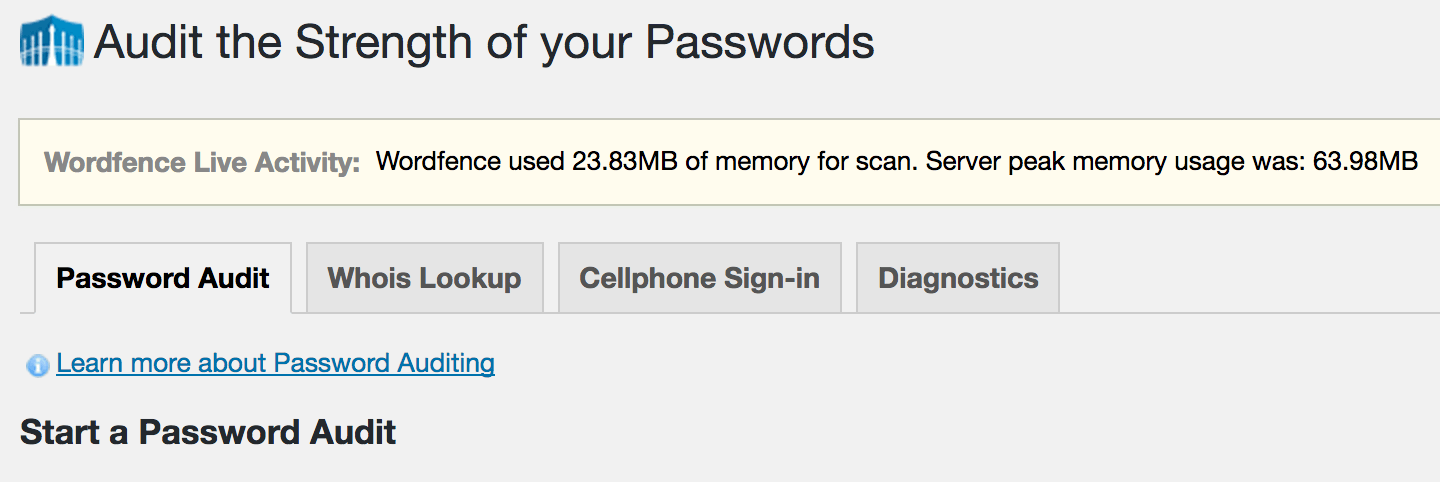The width and height of the screenshot is (1440, 482).
Task: Click the 23.83MB scan memory value
Action: [x=626, y=162]
